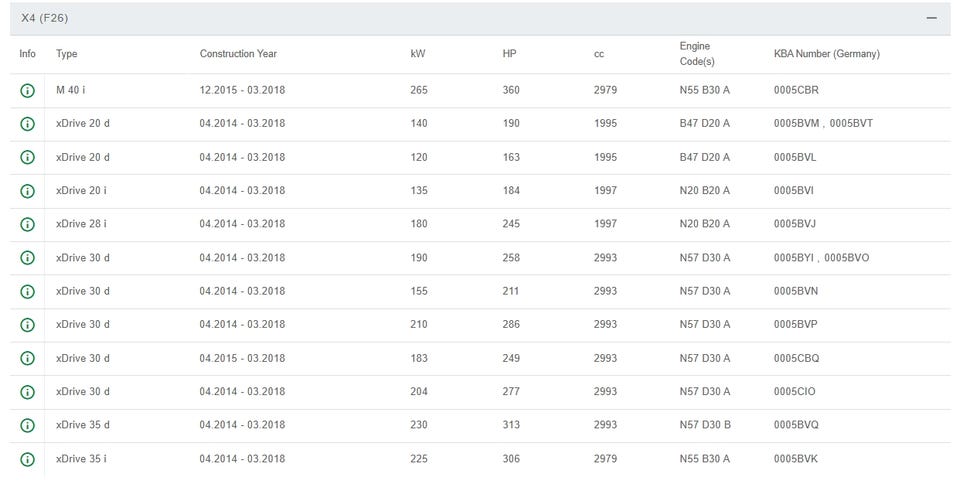This screenshot has height=484, width=960.
Task: Select the xDrive 28 i type cell
Action: (x=81, y=224)
